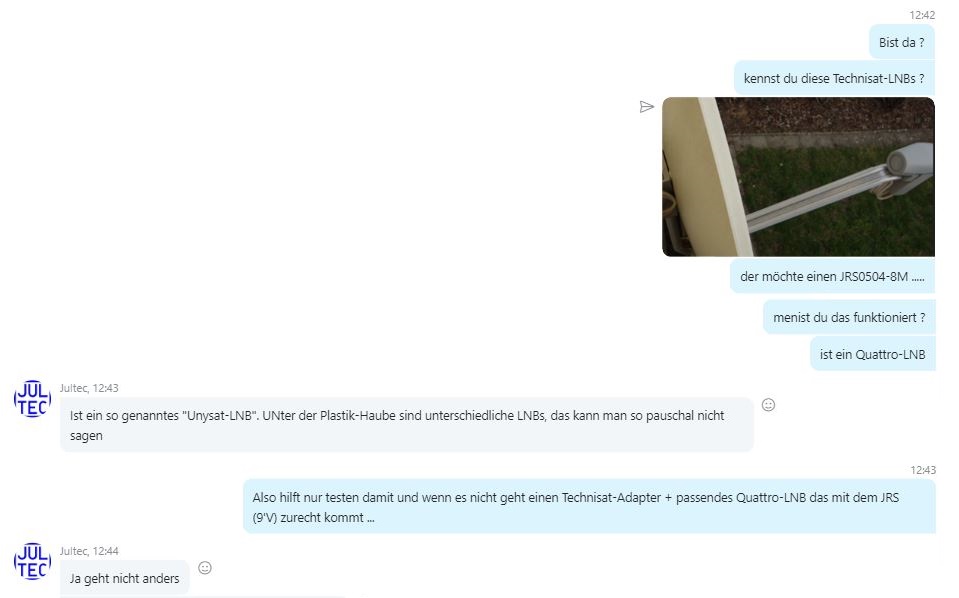The height and width of the screenshot is (598, 959).
Task: Open emoji reaction for the Unysat-LNB message
Action: pos(768,405)
